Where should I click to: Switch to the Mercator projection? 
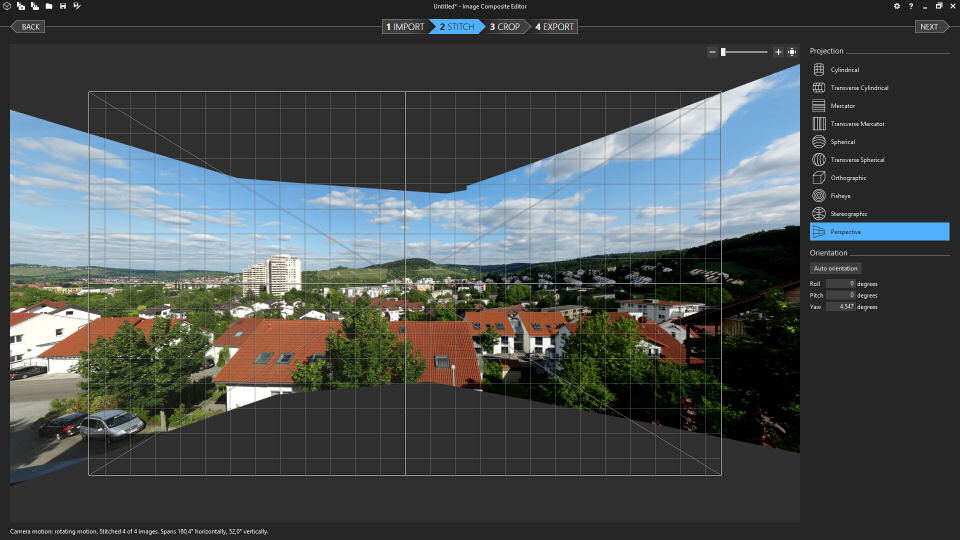point(843,106)
